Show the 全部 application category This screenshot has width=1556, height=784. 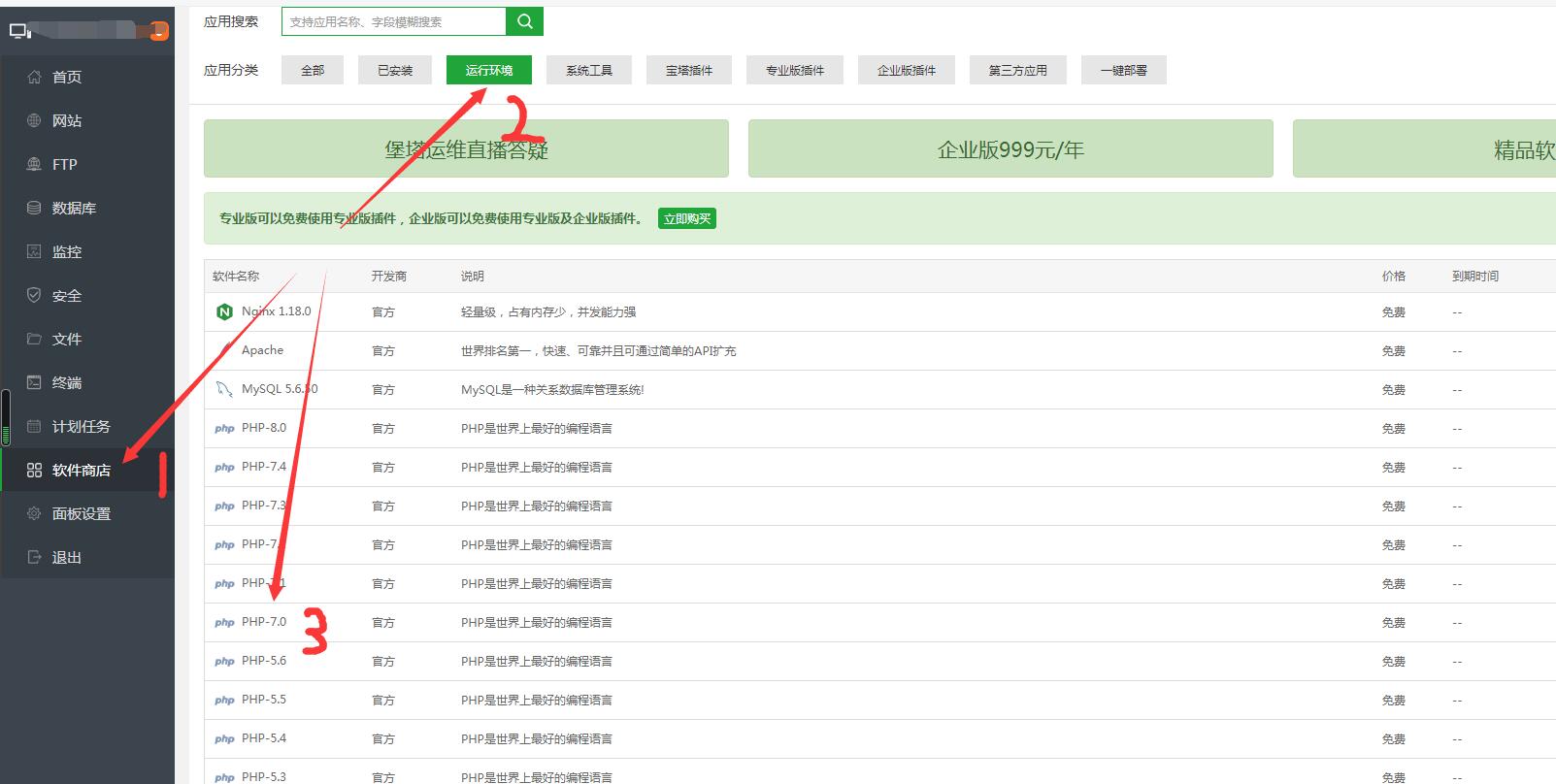pos(313,70)
